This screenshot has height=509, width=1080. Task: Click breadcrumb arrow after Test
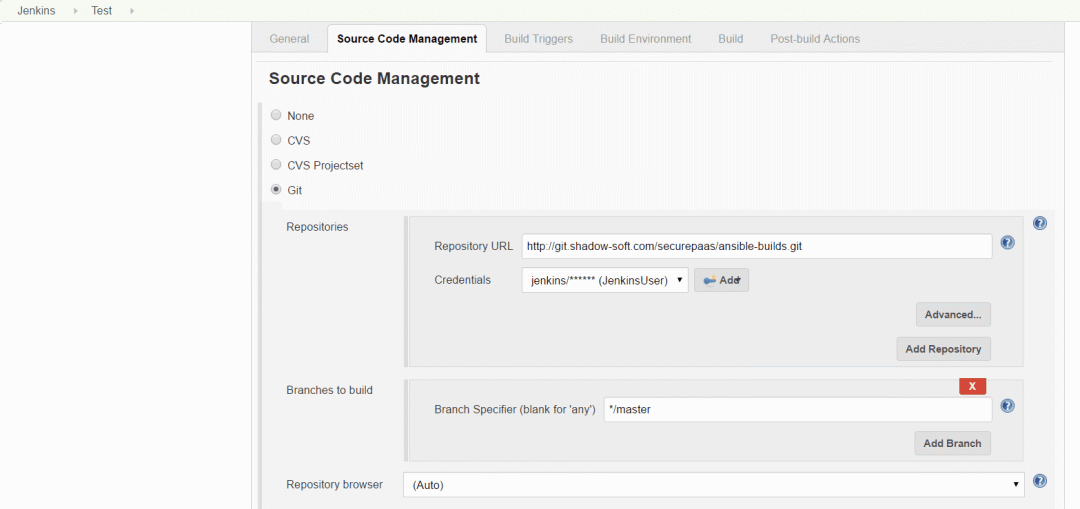tap(132, 11)
